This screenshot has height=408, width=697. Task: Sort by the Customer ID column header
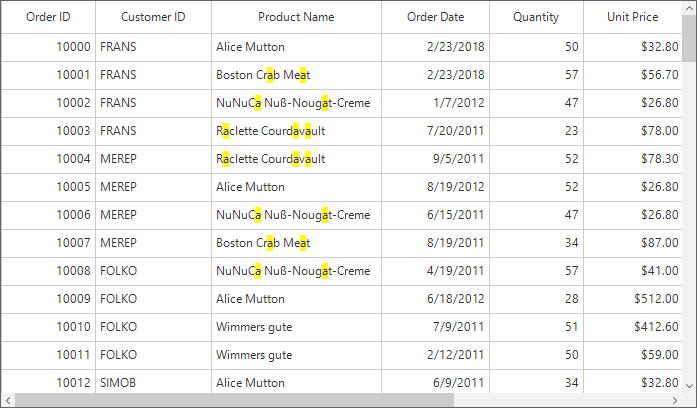[153, 17]
